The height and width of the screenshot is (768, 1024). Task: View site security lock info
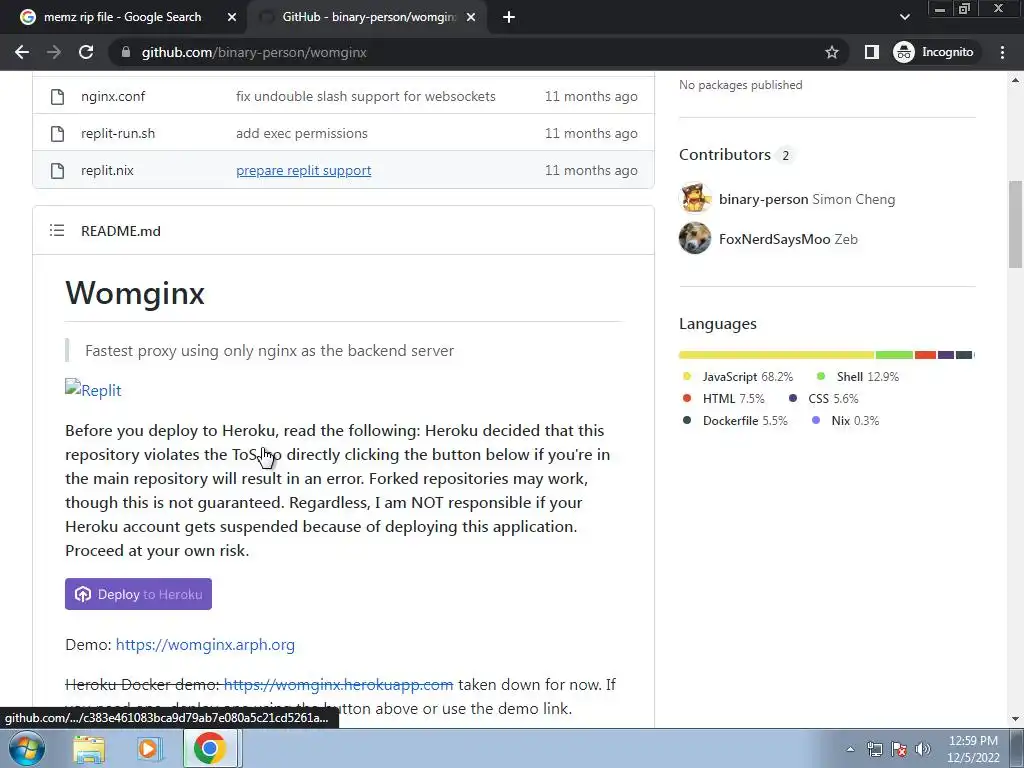pos(126,52)
